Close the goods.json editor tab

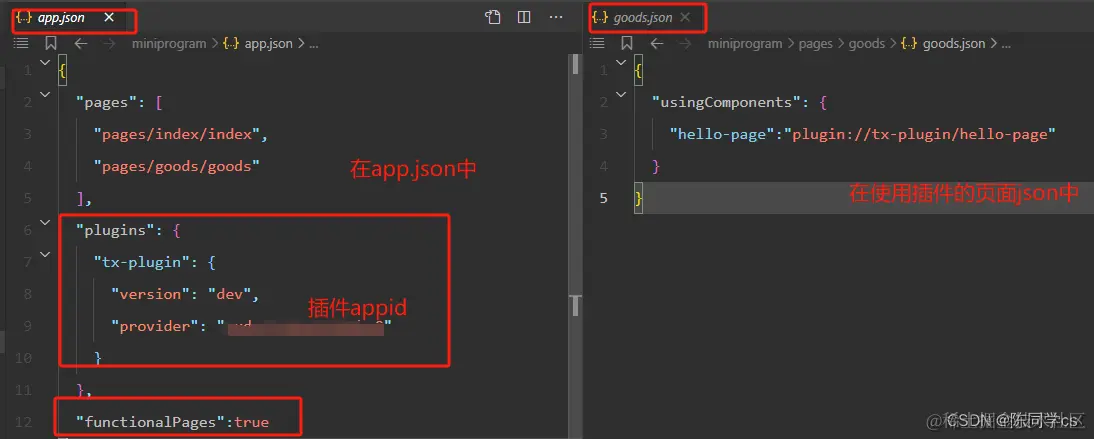684,18
